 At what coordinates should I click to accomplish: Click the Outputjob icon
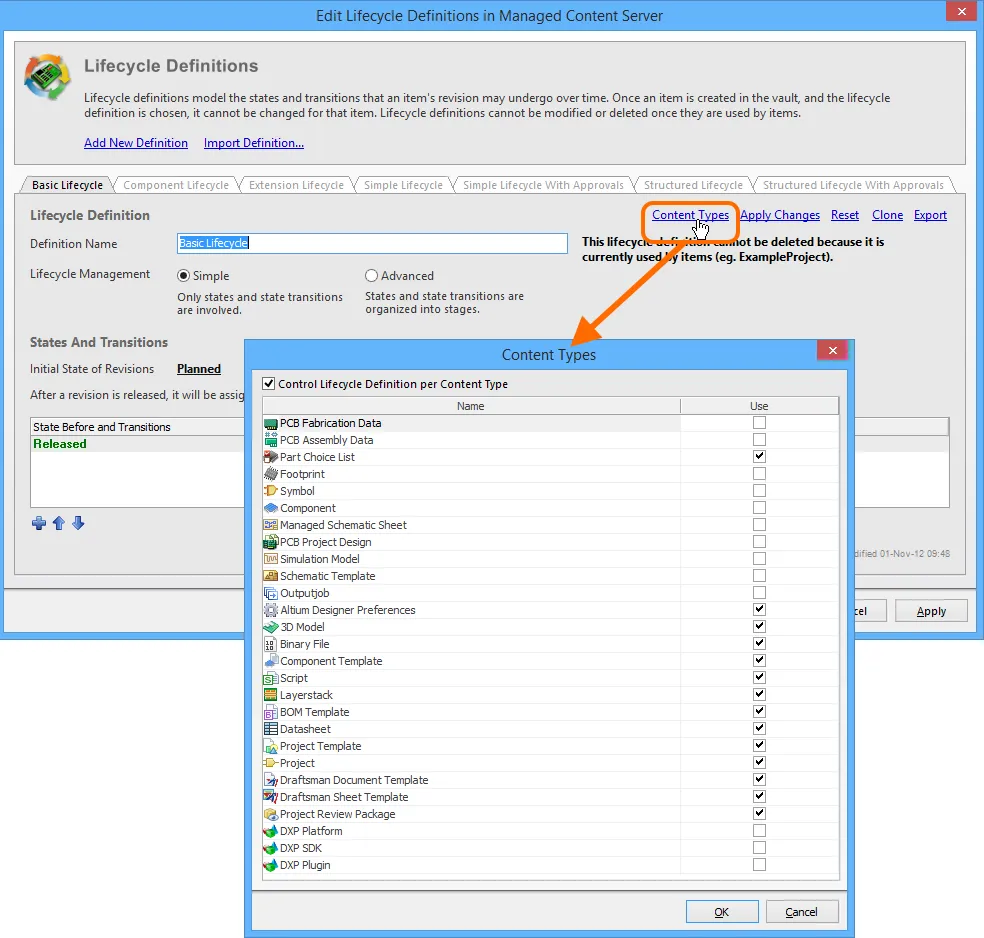270,593
